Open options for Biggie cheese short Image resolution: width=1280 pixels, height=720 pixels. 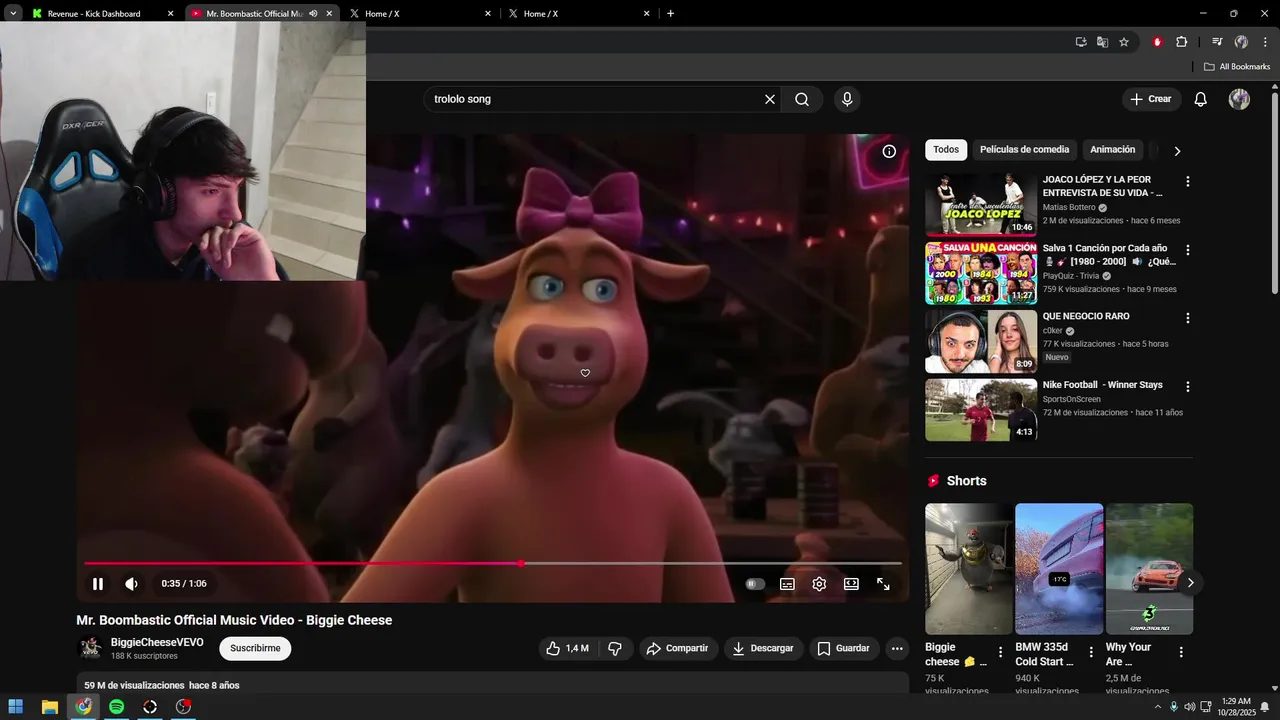[x=1000, y=653]
